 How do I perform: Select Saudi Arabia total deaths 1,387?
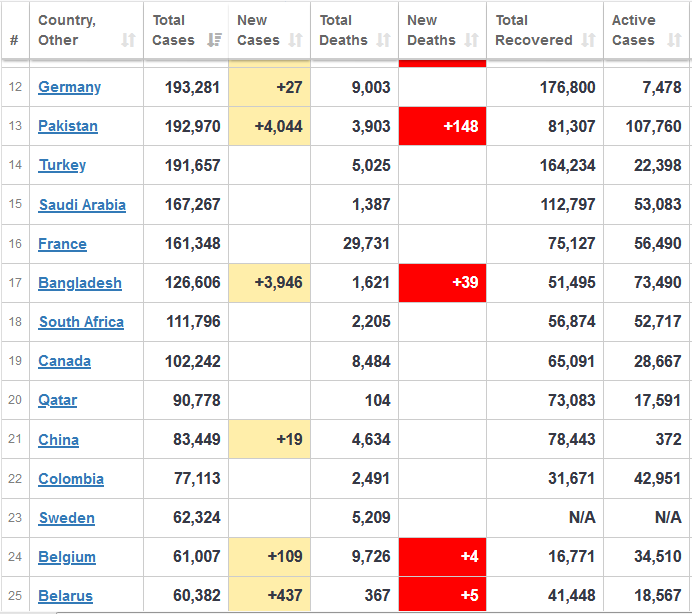click(x=371, y=204)
